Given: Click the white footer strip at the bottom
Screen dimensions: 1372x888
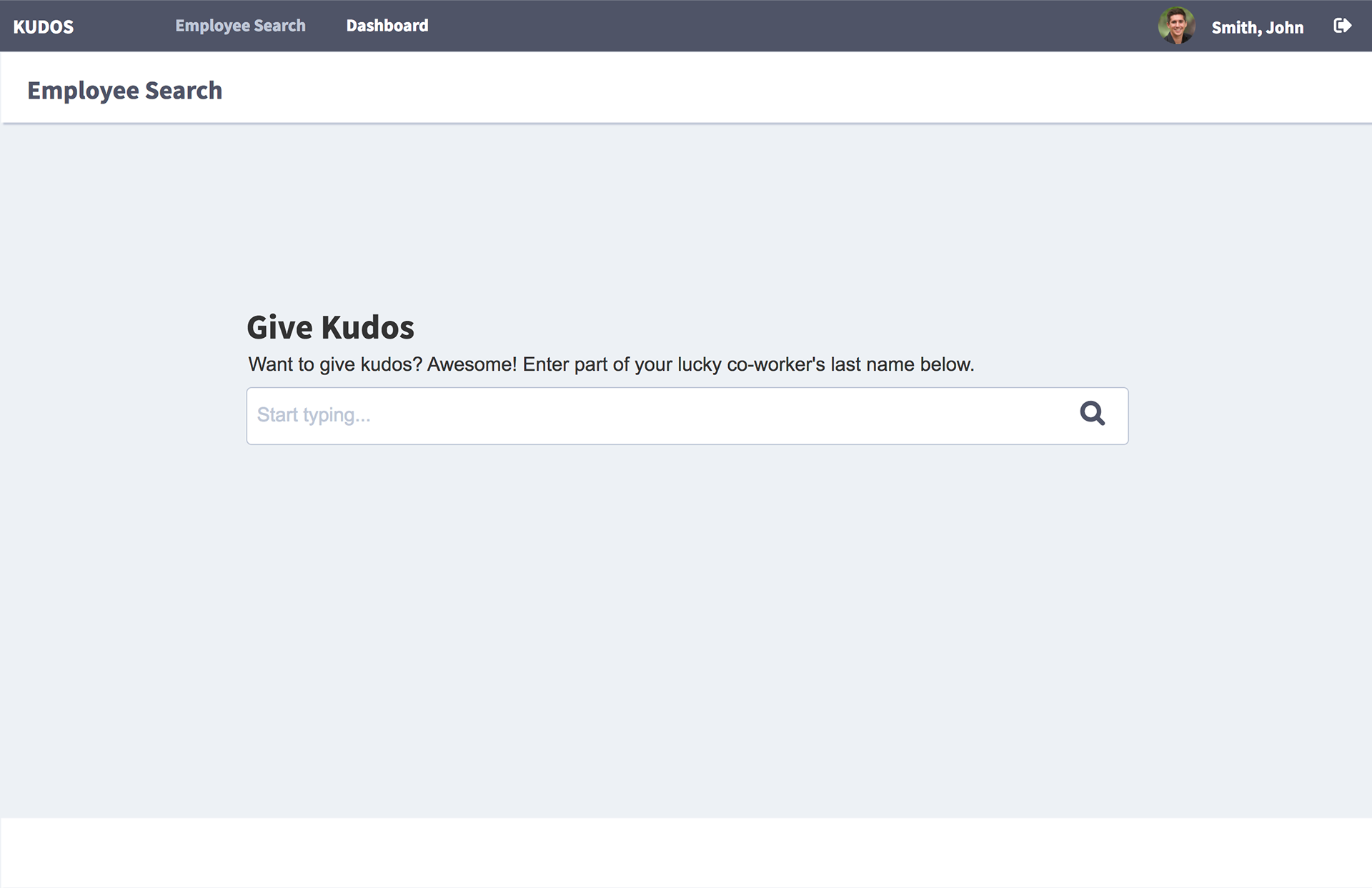Looking at the screenshot, I should [x=686, y=852].
